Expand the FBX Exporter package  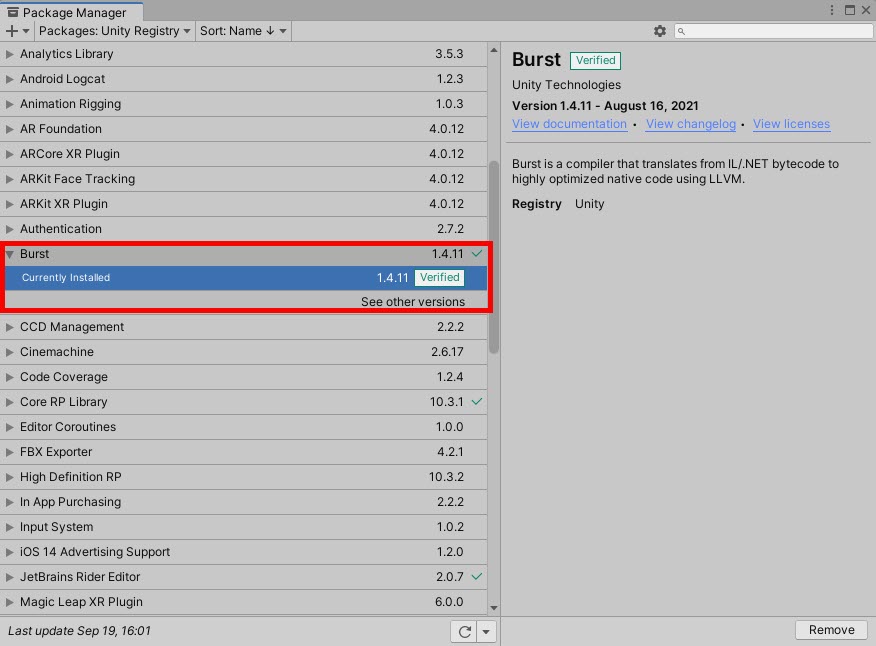click(x=9, y=452)
